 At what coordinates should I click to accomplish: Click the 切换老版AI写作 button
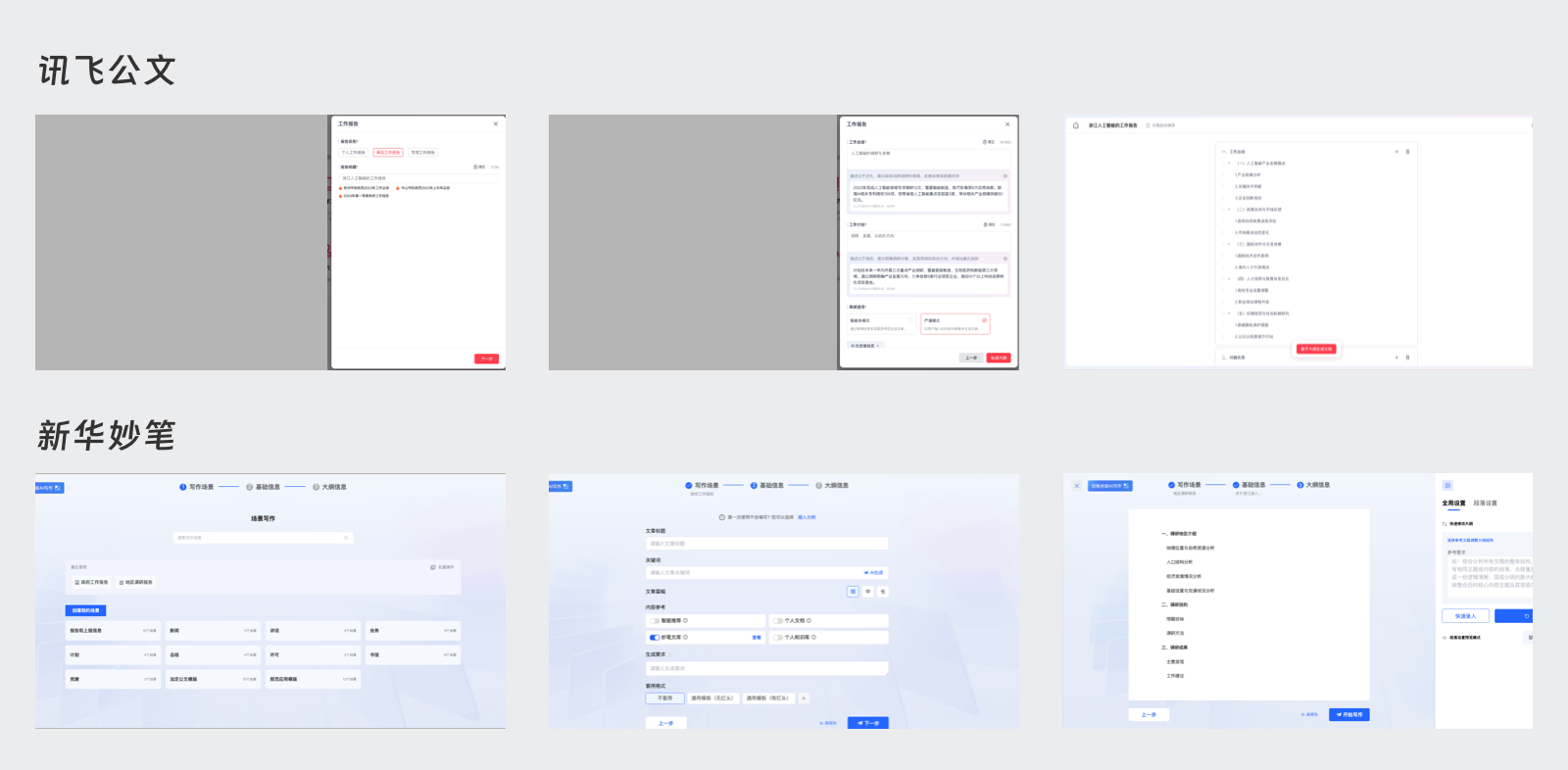click(1110, 486)
